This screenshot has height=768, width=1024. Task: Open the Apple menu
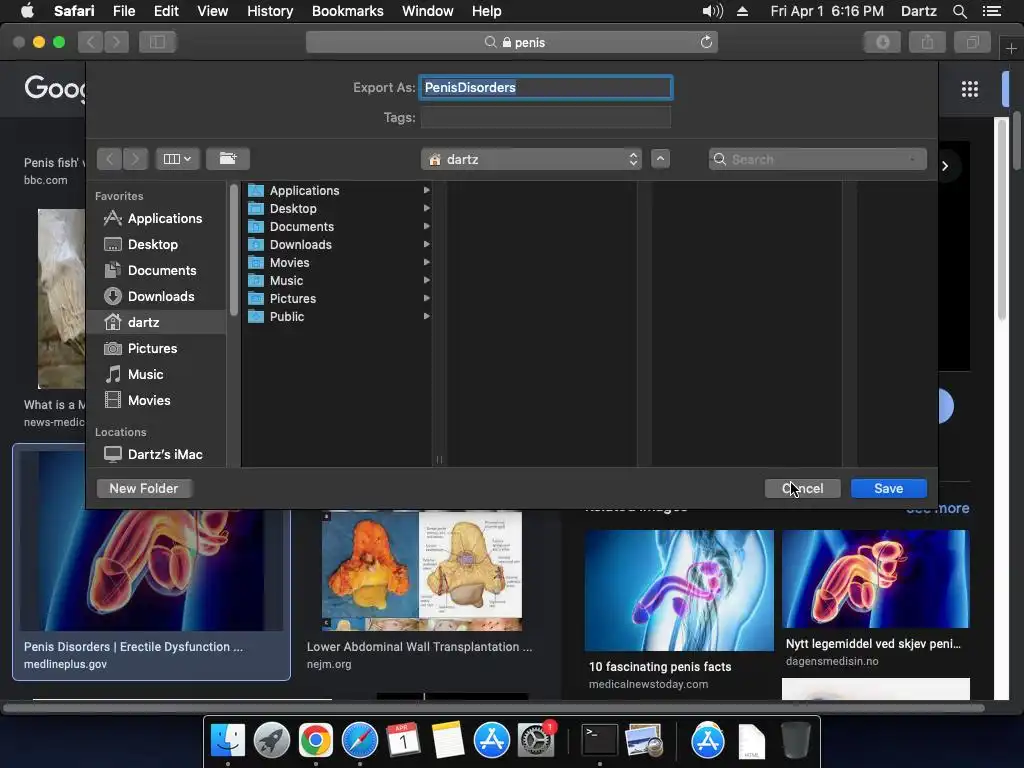click(x=27, y=11)
